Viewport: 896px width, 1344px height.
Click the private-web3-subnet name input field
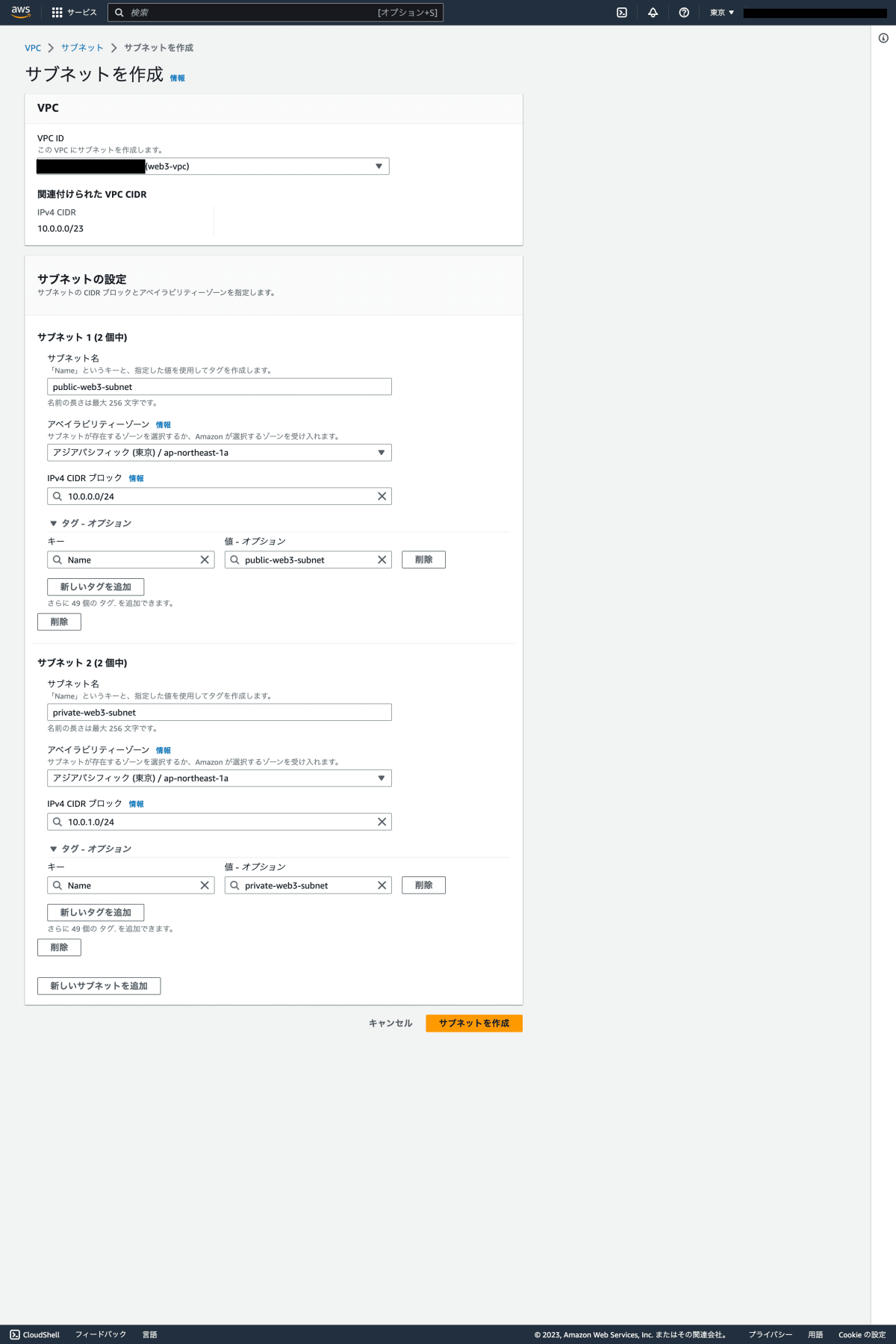pyautogui.click(x=219, y=713)
